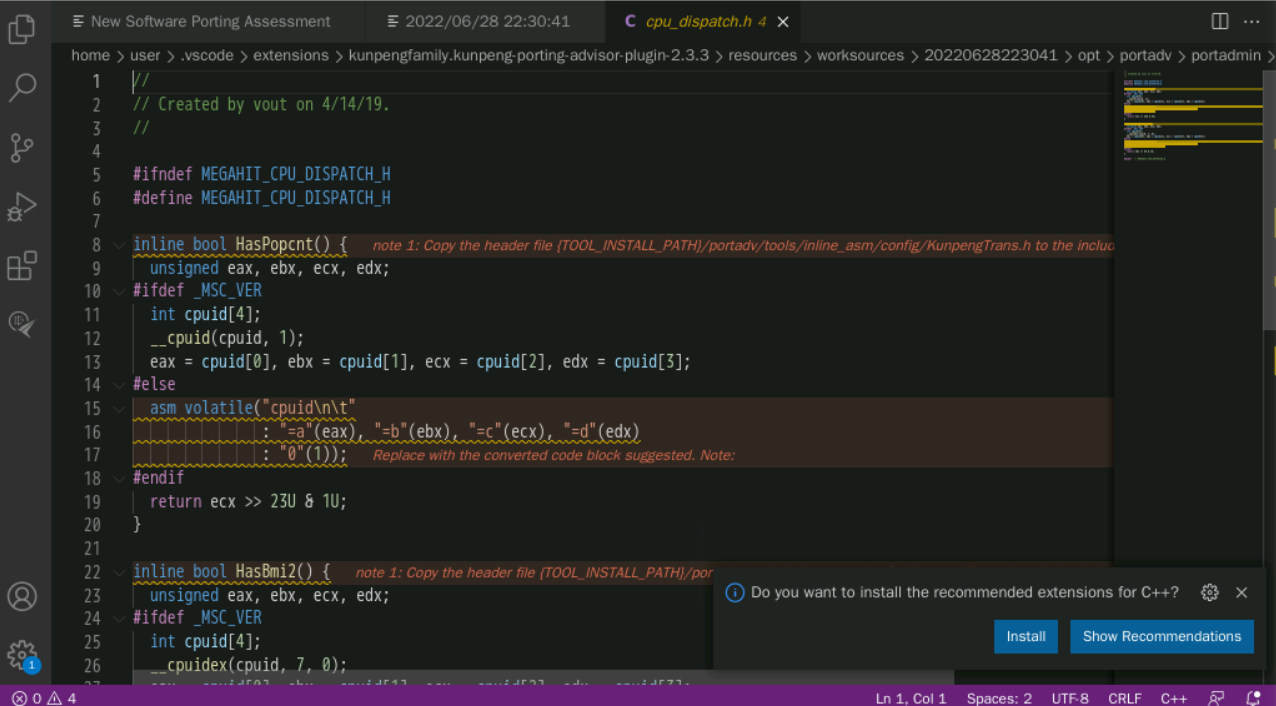Viewport: 1276px width, 706px height.
Task: Click line number 19 in the gutter
Action: tap(92, 502)
